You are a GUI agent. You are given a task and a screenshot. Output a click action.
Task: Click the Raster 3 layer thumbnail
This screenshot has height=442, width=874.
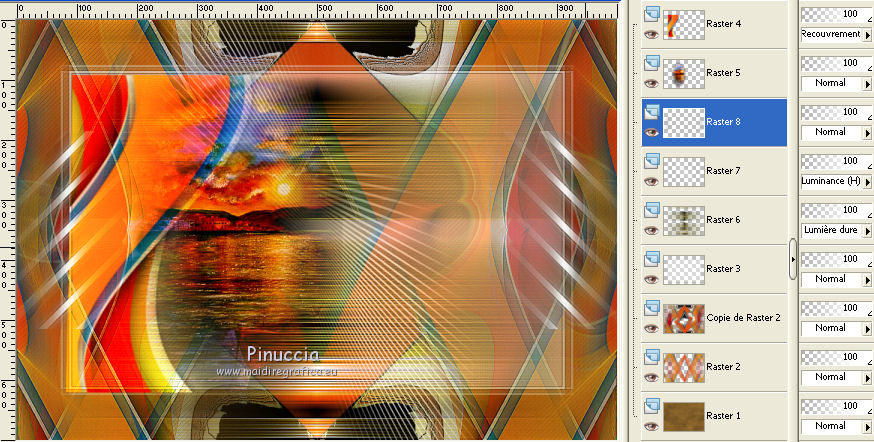(x=684, y=270)
